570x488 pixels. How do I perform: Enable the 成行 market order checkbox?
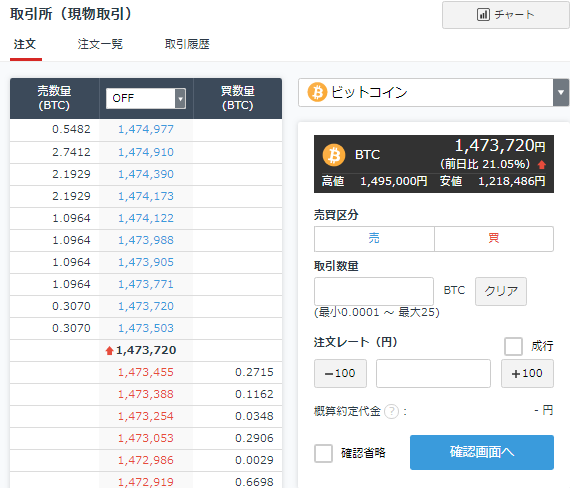point(513,346)
